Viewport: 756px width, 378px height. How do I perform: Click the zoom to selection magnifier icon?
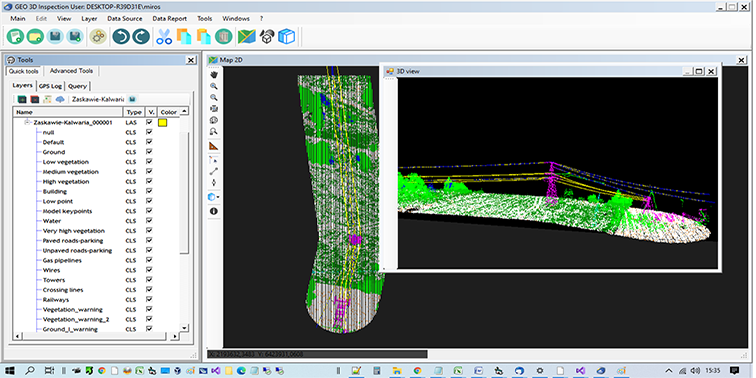[214, 131]
